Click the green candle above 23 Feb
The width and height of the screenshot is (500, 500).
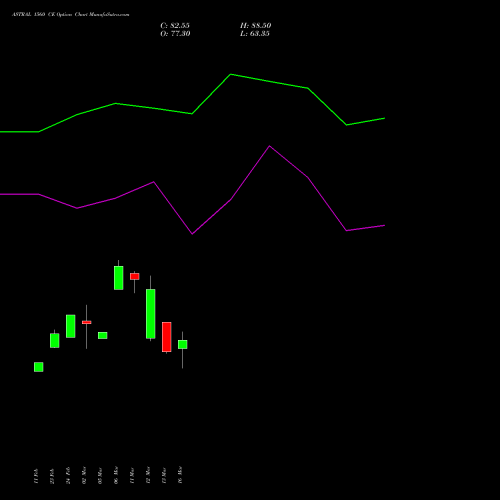(x=55, y=340)
